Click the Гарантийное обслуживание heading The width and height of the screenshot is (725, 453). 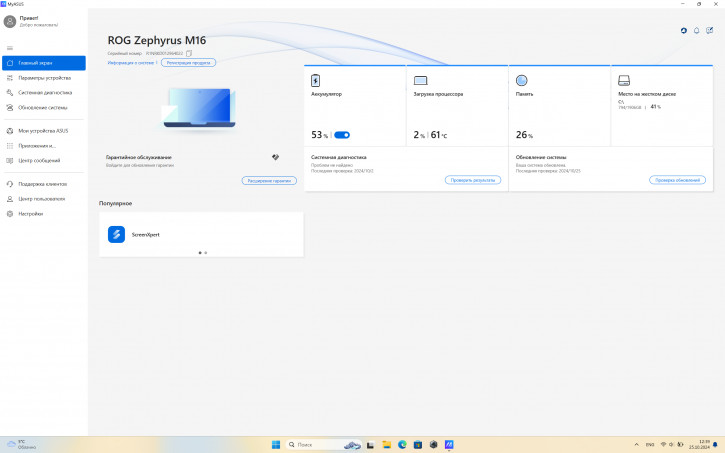click(139, 157)
